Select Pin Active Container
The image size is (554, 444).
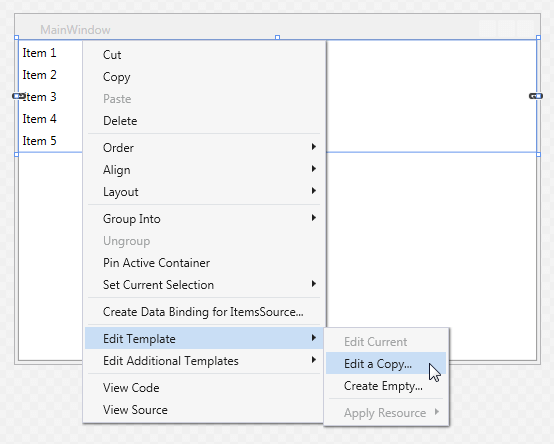(204, 263)
